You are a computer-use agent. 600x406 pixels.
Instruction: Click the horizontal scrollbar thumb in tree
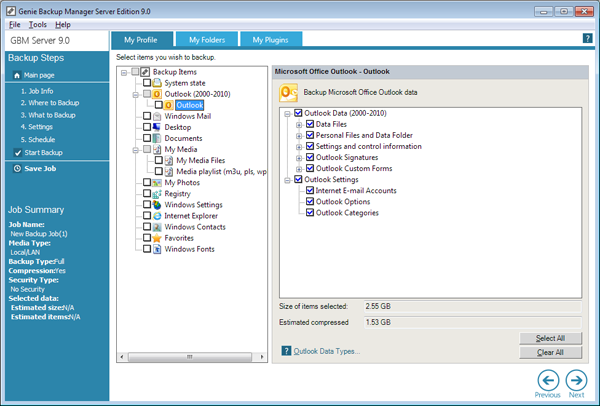point(189,357)
